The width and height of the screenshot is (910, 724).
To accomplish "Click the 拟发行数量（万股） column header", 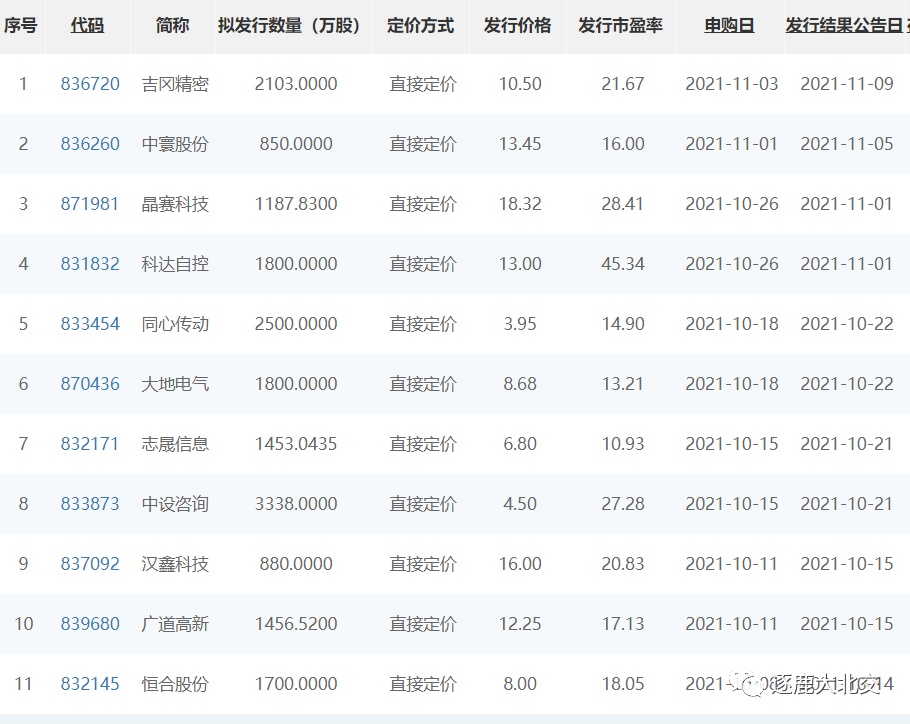I will (x=290, y=26).
